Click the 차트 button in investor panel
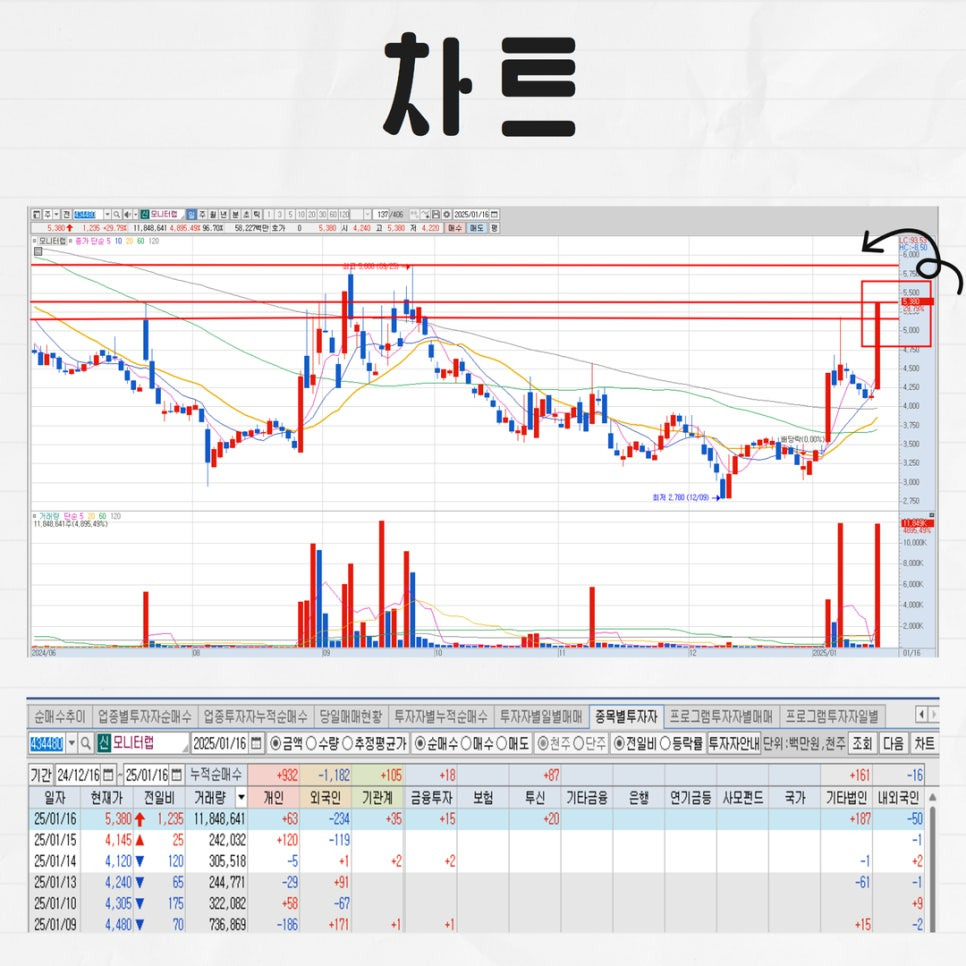 click(923, 744)
